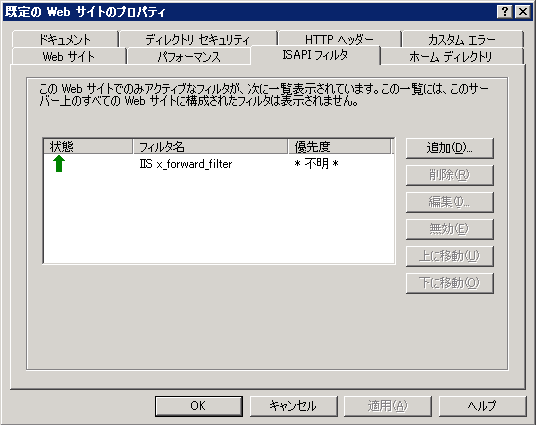
Task: Click the フィルタ名 column header
Action: (210, 146)
